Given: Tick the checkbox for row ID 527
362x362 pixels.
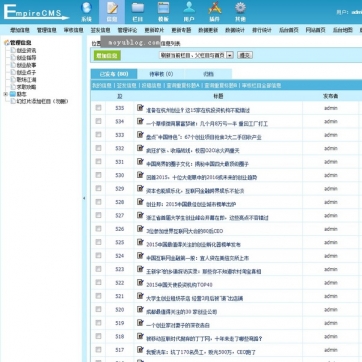Looking at the screenshot, I should 98,215.
